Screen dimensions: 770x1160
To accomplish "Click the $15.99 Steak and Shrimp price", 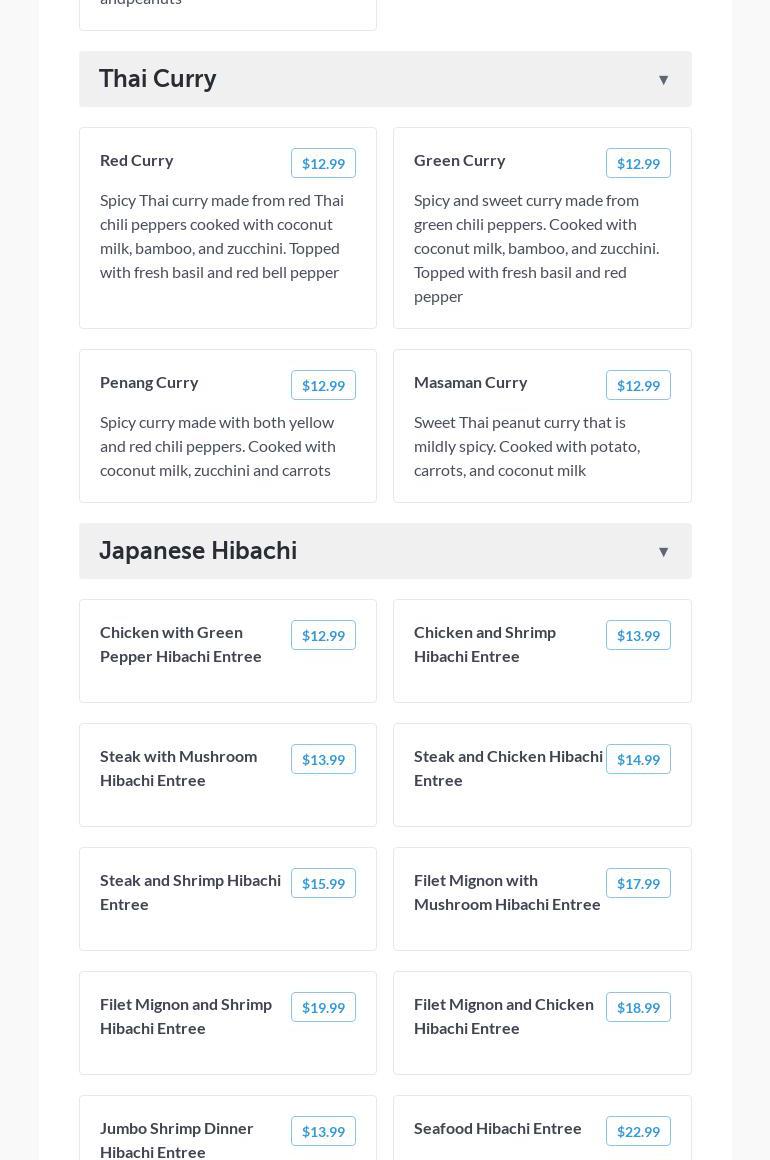I will point(323,884).
